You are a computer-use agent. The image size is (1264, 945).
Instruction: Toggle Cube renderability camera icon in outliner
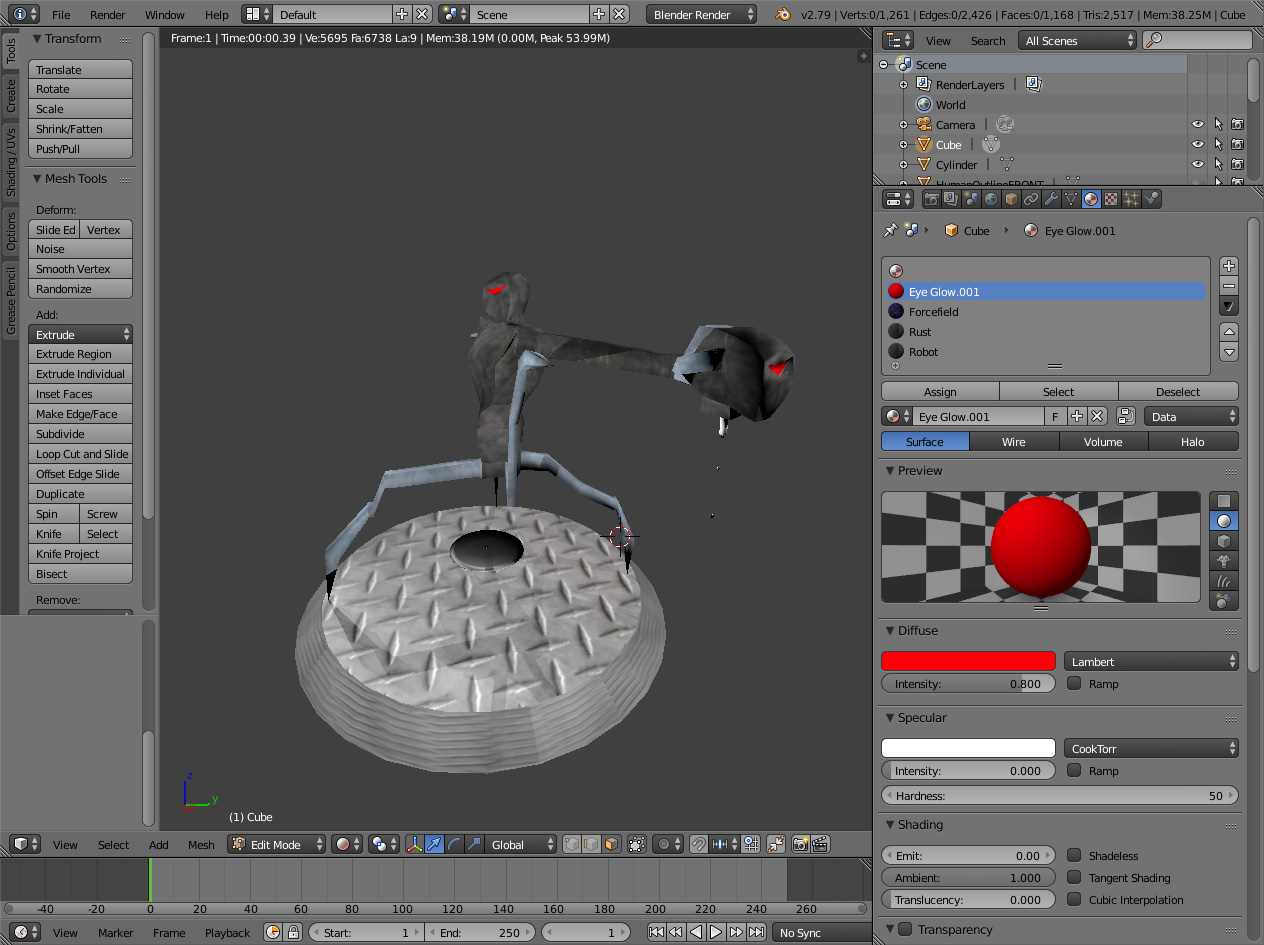click(1237, 144)
